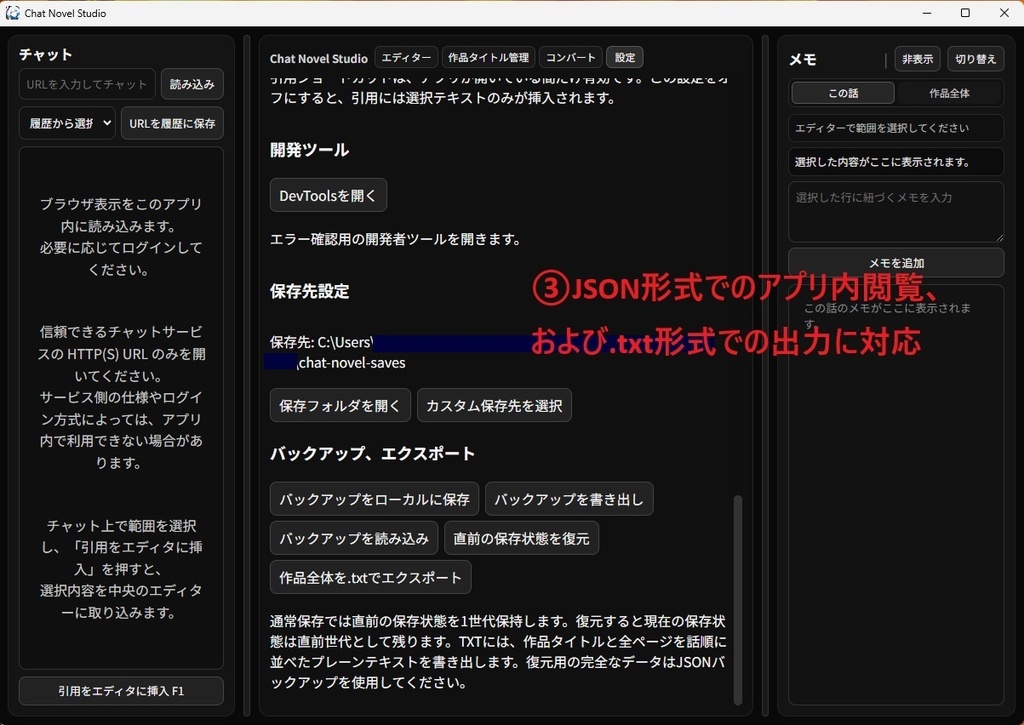This screenshot has width=1024, height=725.
Task: Click メモを追加 button
Action: (895, 263)
